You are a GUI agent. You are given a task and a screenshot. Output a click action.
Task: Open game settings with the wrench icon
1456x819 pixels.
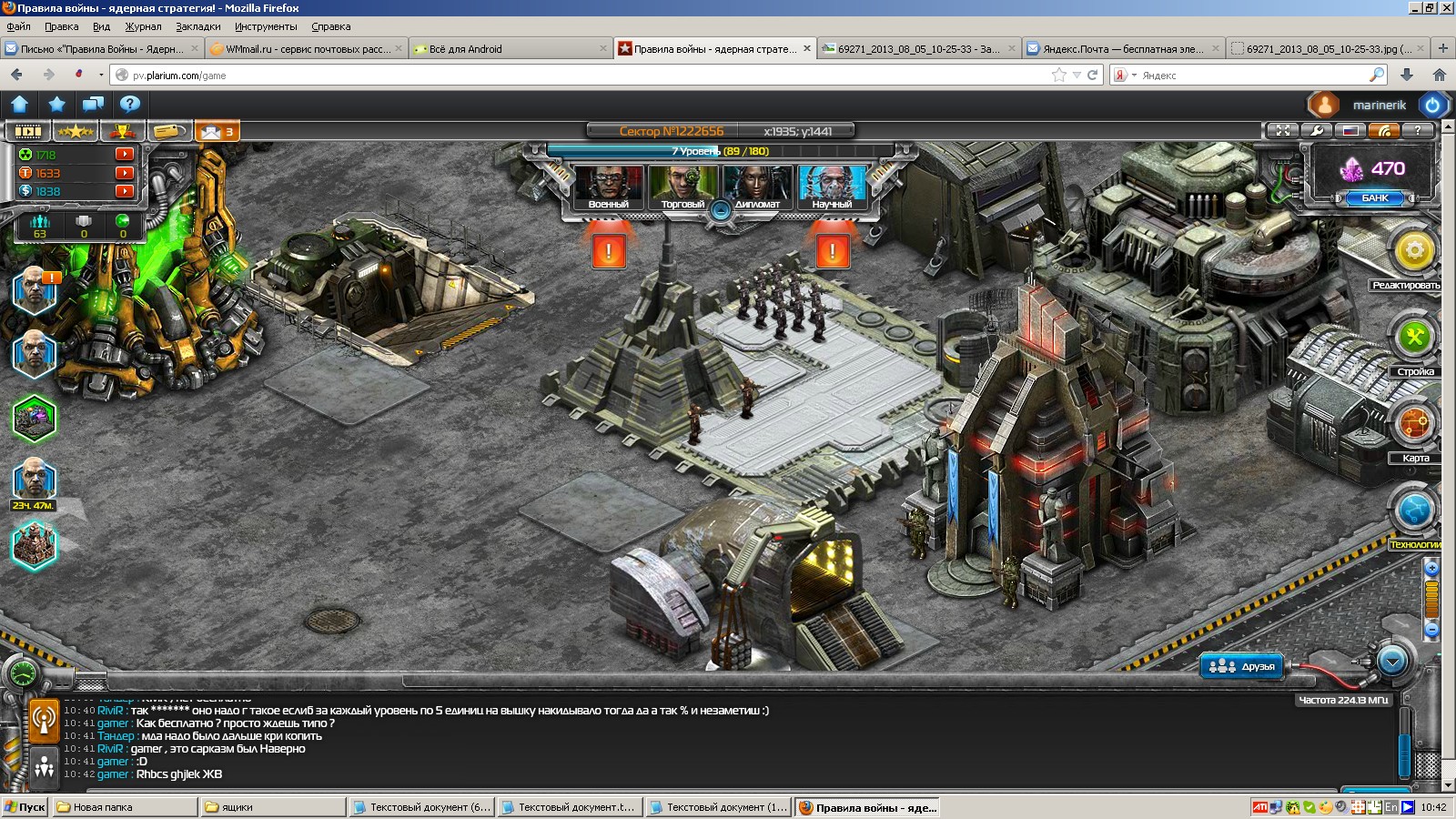(1317, 130)
